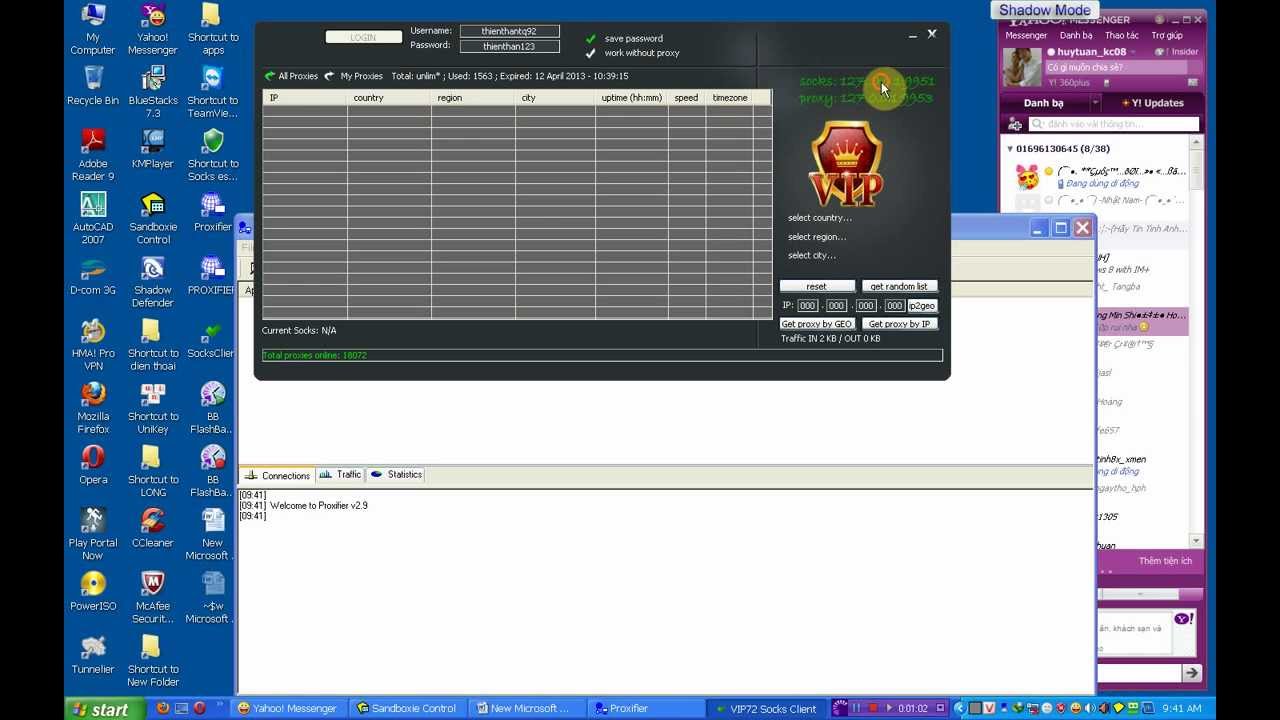
Task: Open Y! Updates tab in Messenger
Action: pyautogui.click(x=1152, y=103)
